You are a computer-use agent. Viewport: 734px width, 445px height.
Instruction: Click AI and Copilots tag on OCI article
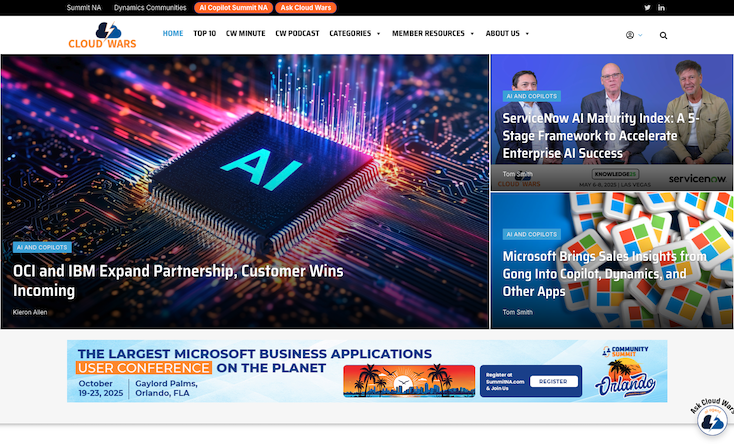tap(42, 247)
